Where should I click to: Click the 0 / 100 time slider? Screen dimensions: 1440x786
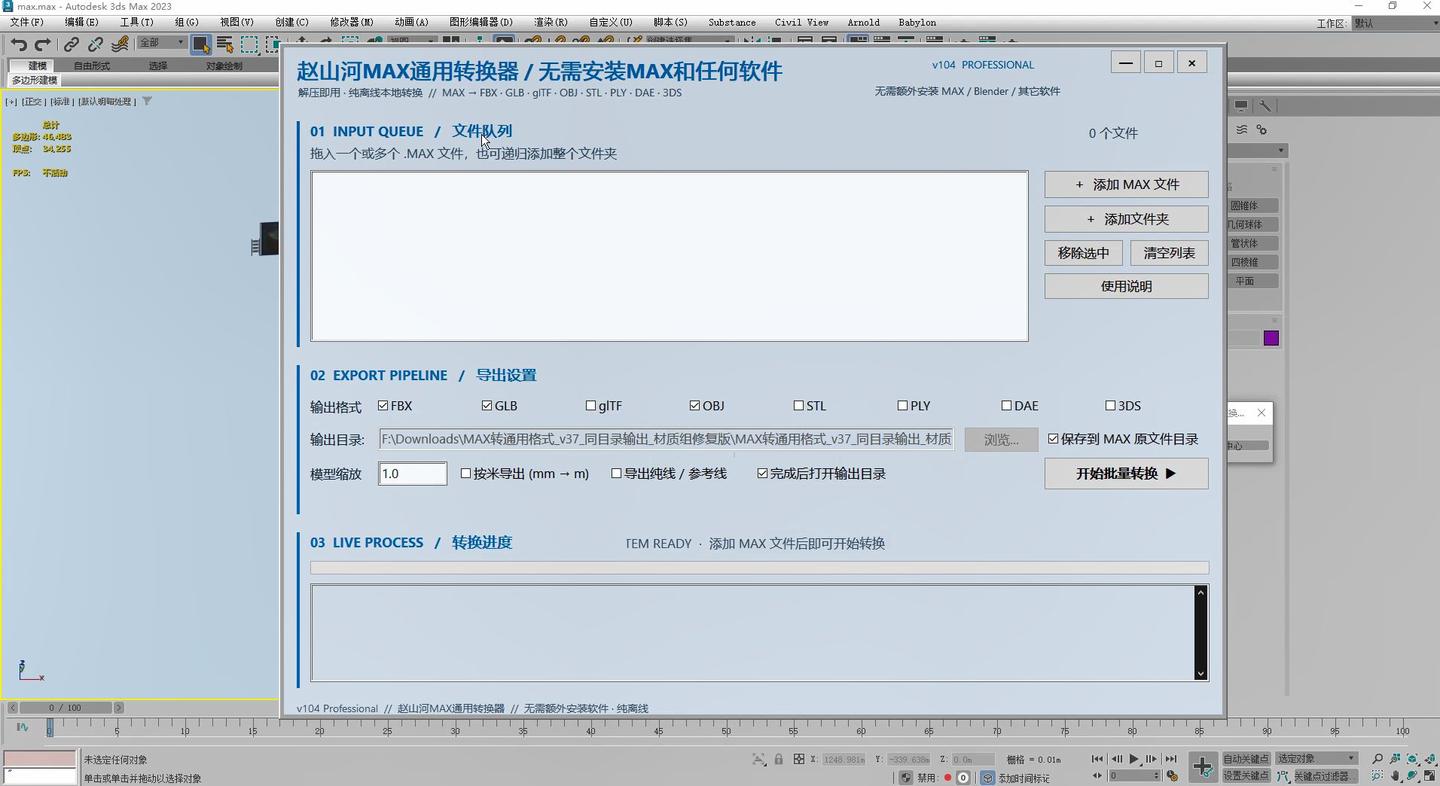65,708
